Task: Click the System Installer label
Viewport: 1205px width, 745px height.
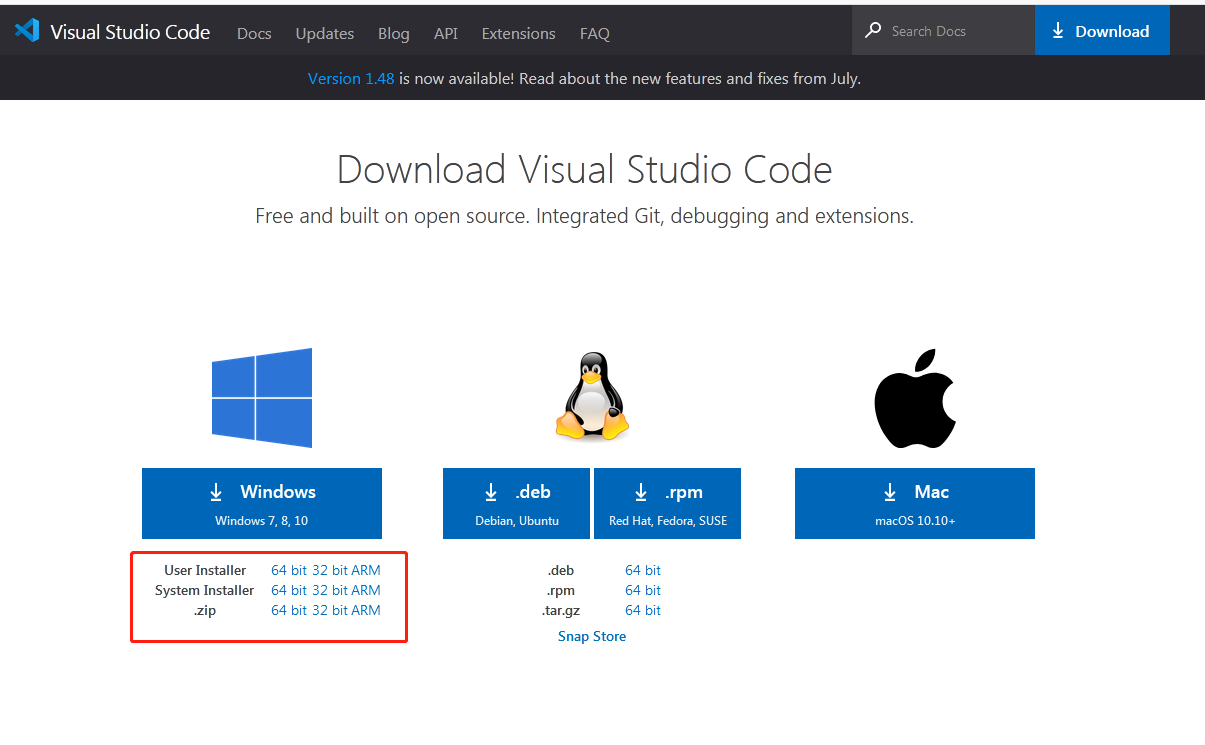Action: (x=205, y=590)
